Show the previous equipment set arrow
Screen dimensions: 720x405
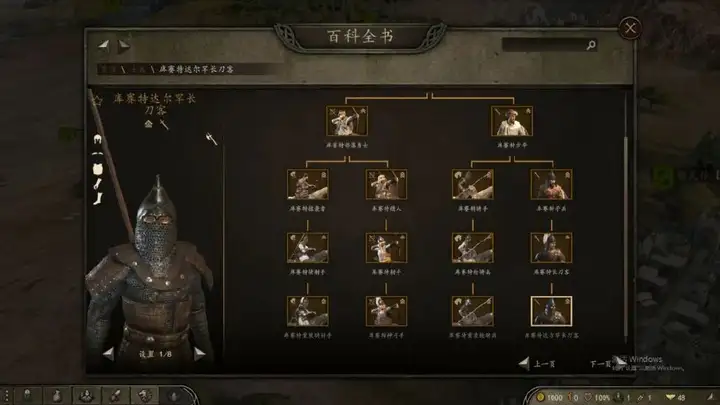[x=108, y=354]
